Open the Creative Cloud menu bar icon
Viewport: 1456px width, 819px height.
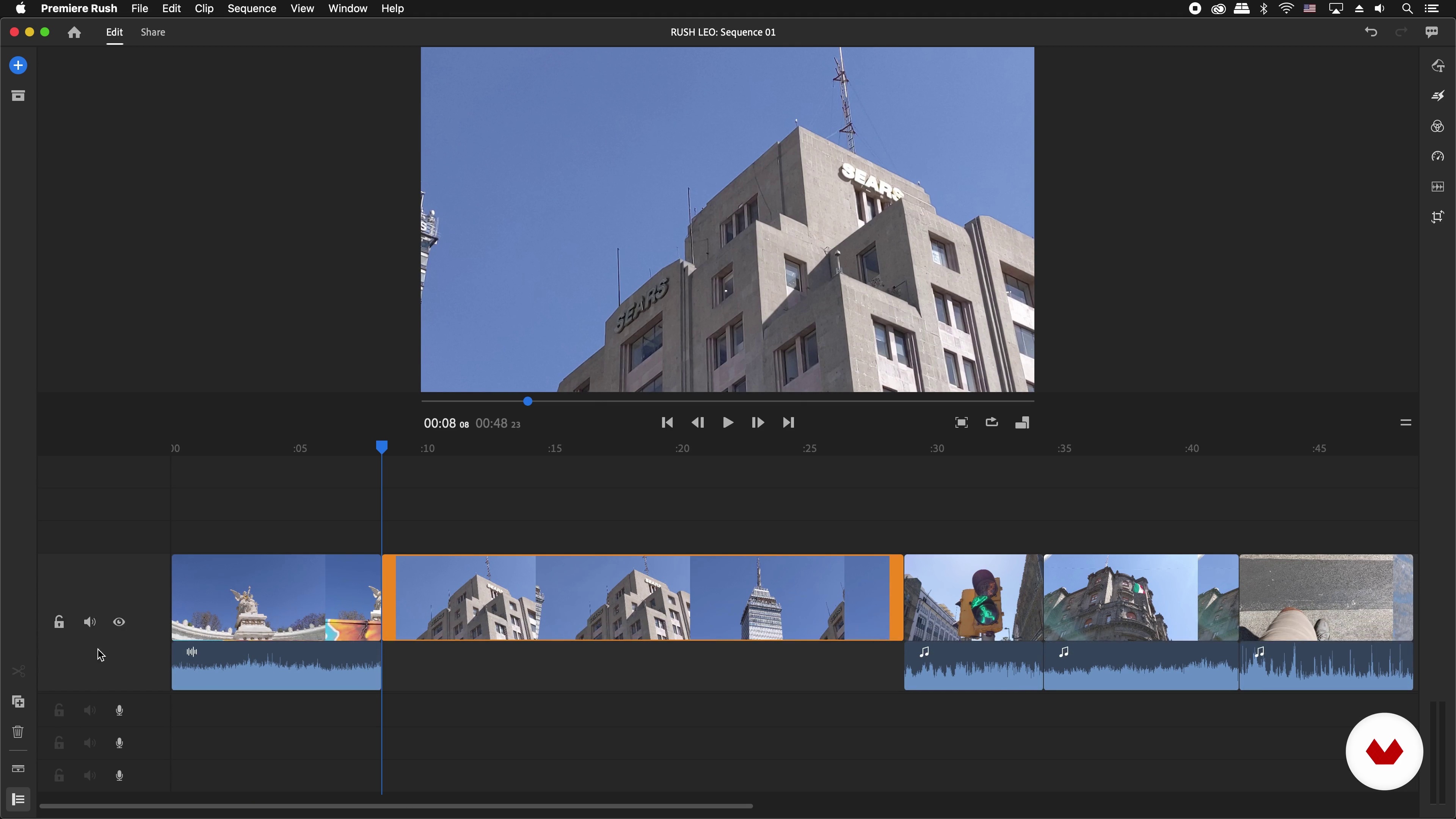click(1219, 8)
